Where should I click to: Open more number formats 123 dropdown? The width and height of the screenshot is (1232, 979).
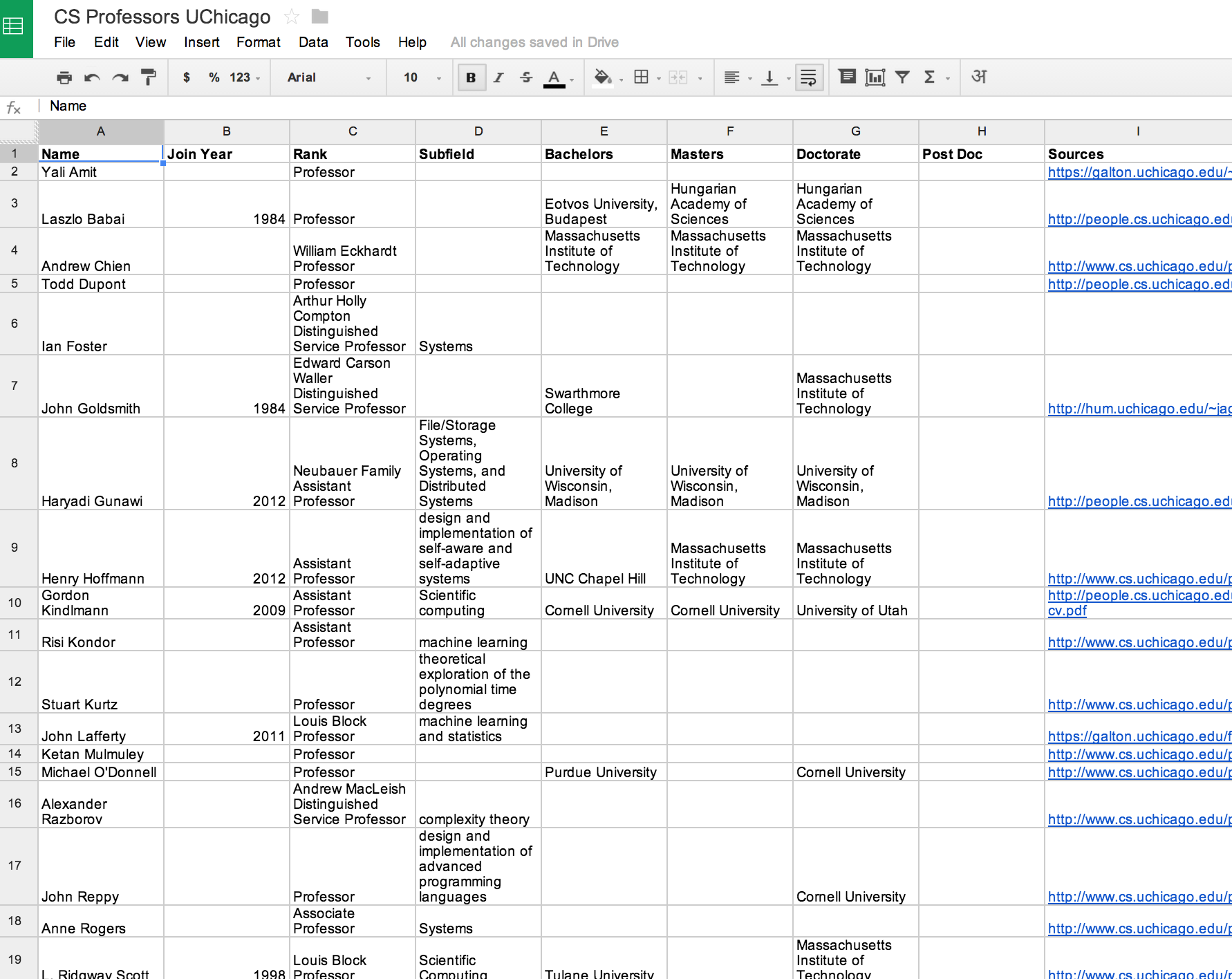click(245, 77)
